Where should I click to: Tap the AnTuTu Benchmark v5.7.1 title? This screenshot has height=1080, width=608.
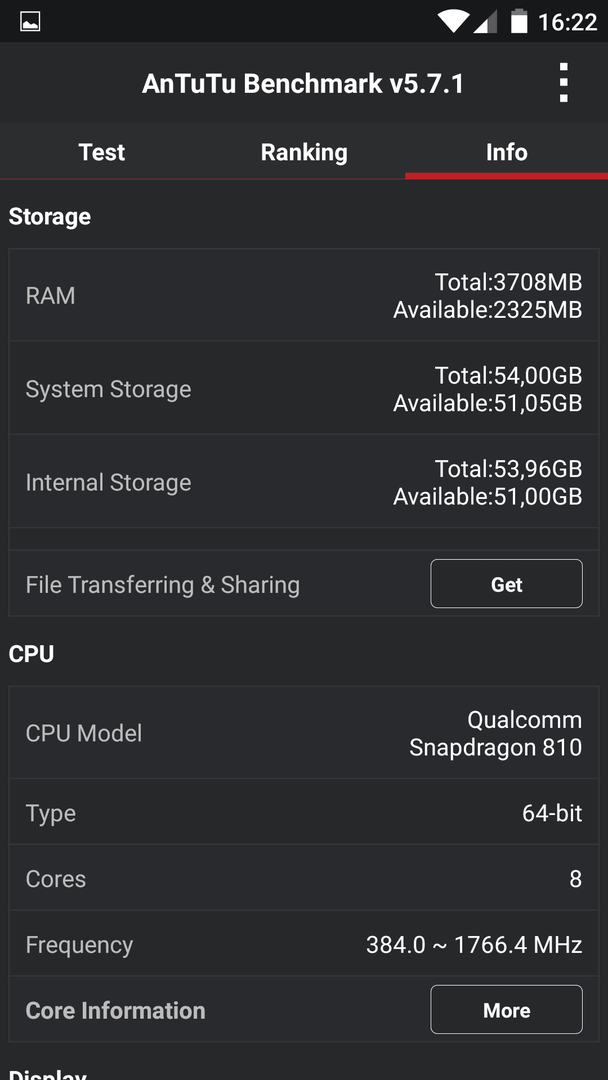[303, 84]
